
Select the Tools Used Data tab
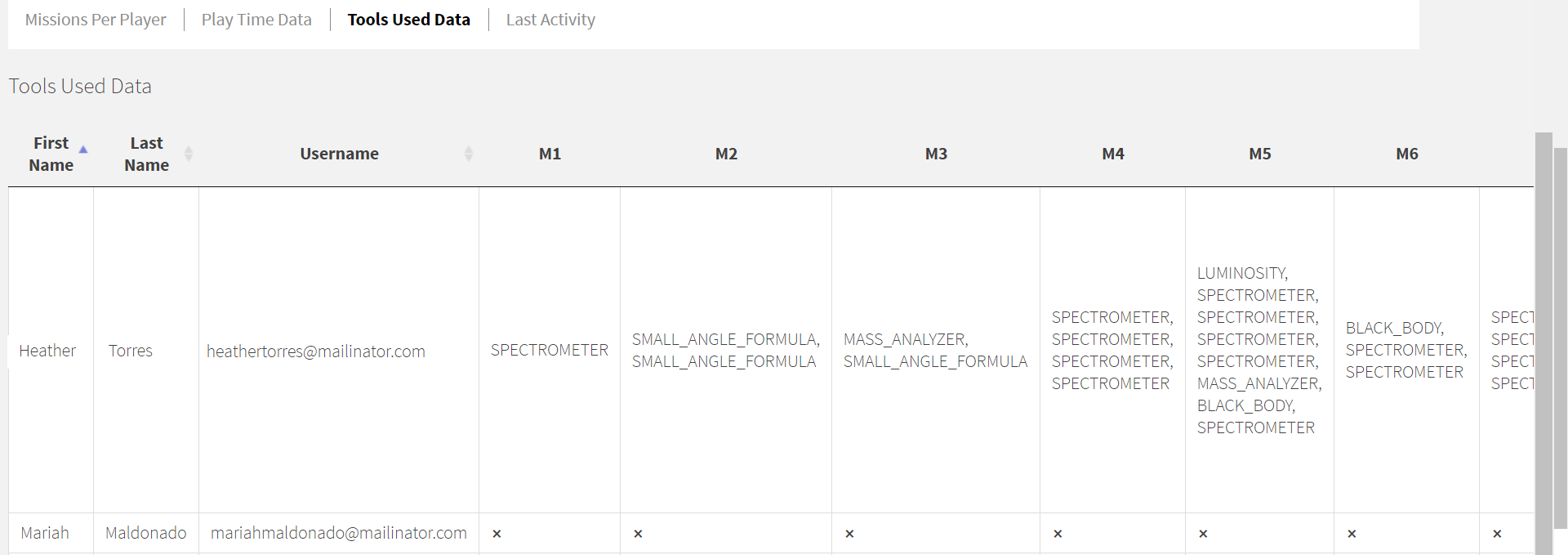408,20
